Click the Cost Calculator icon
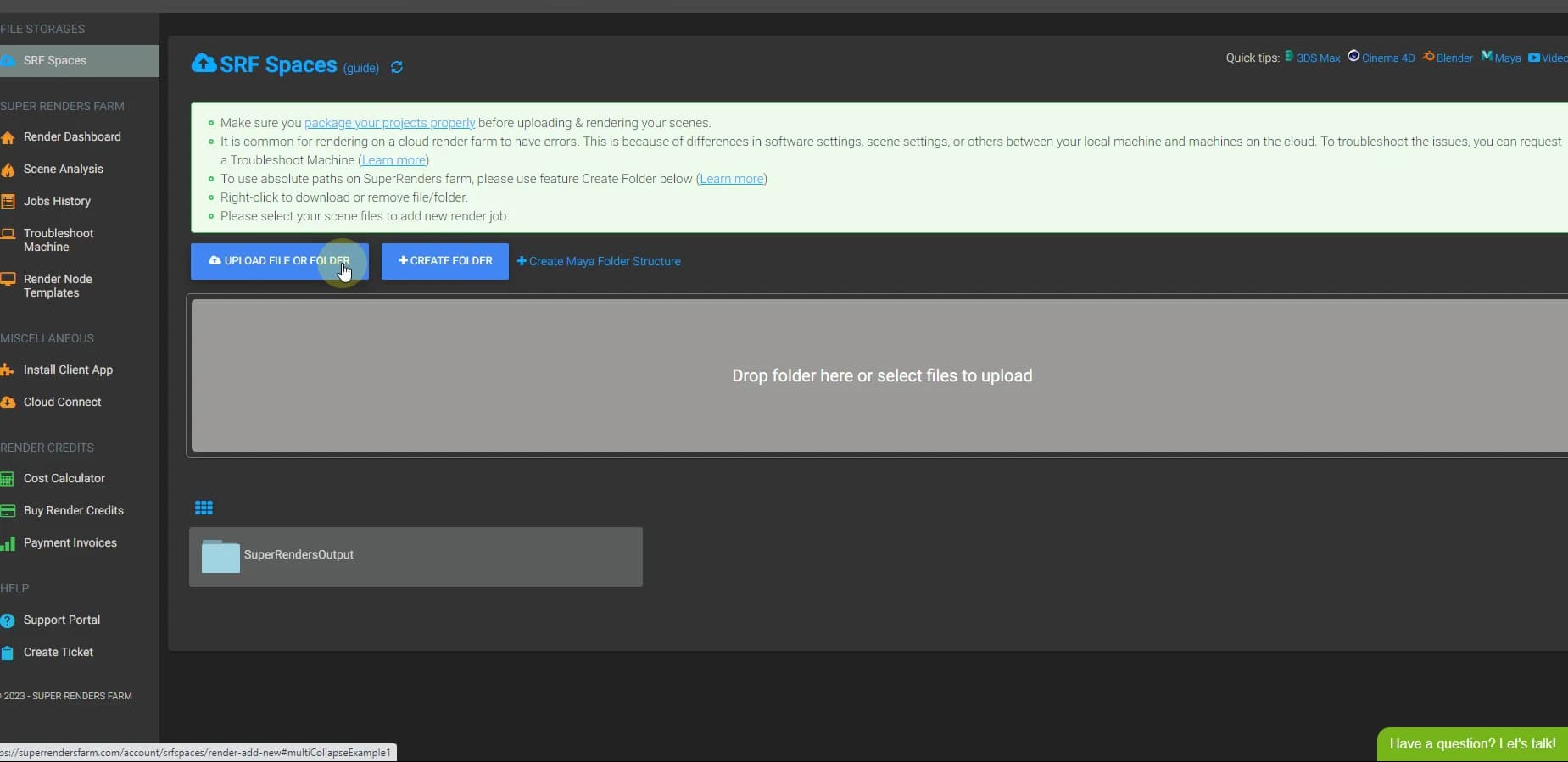This screenshot has width=1568, height=762. tap(8, 479)
